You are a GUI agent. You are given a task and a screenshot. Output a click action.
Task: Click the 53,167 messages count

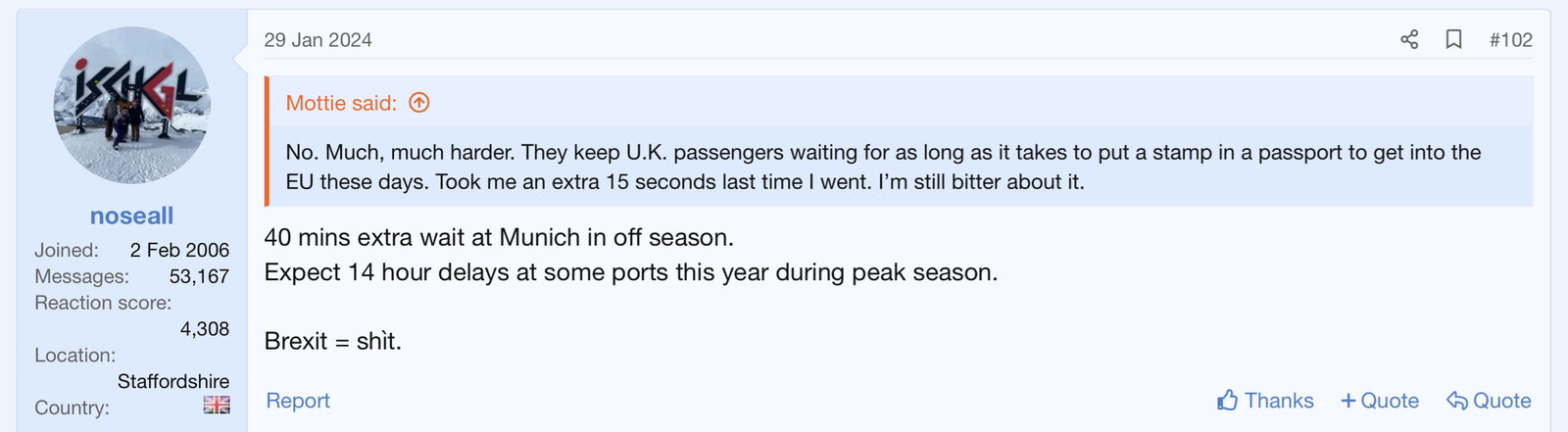[199, 276]
